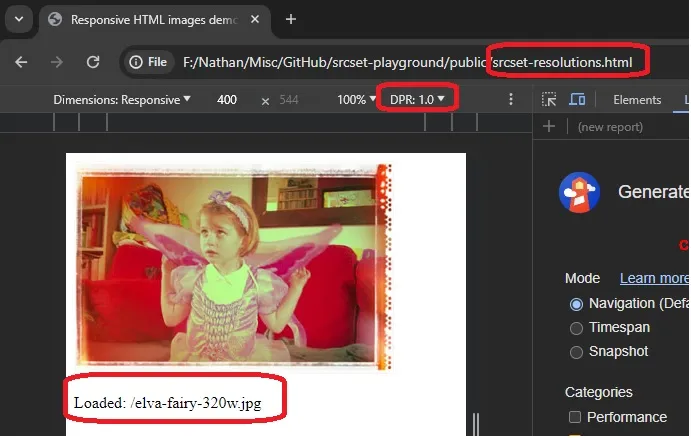Viewport: 691px width, 438px height.
Task: Select the Responsive HTML images demo tab
Action: pyautogui.click(x=154, y=20)
